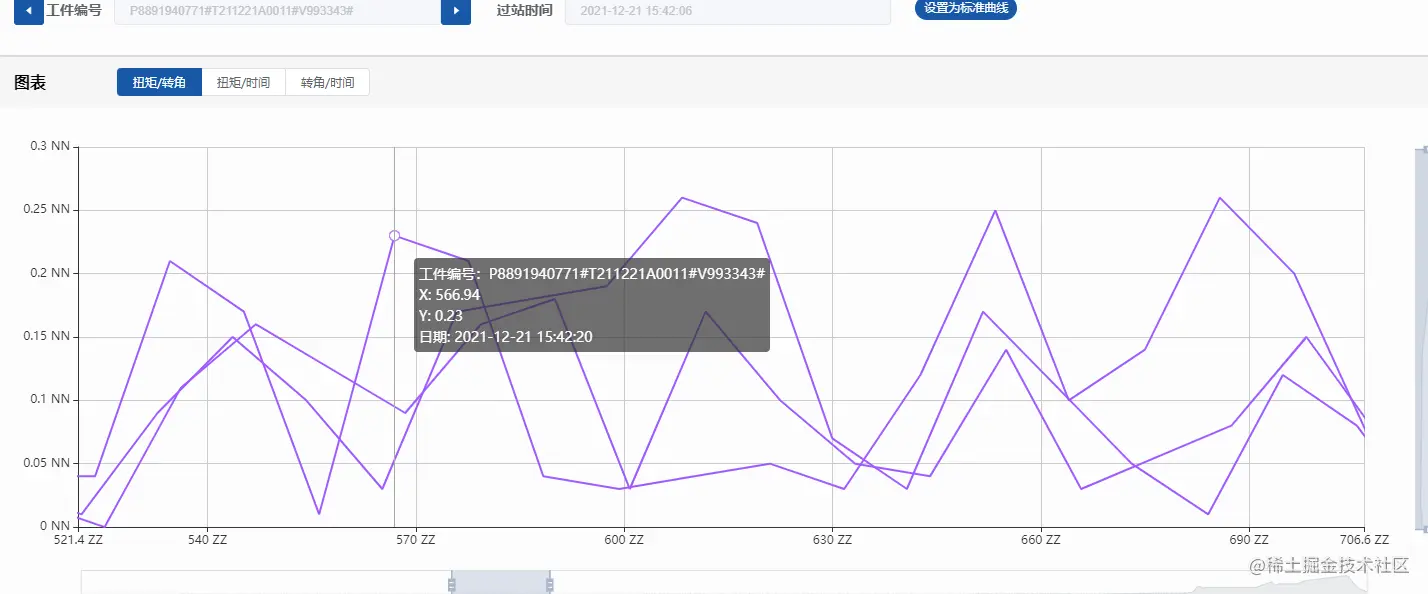Image resolution: width=1428 pixels, height=594 pixels.
Task: Click the Y: 0.23 tooltip value
Action: tap(441, 315)
